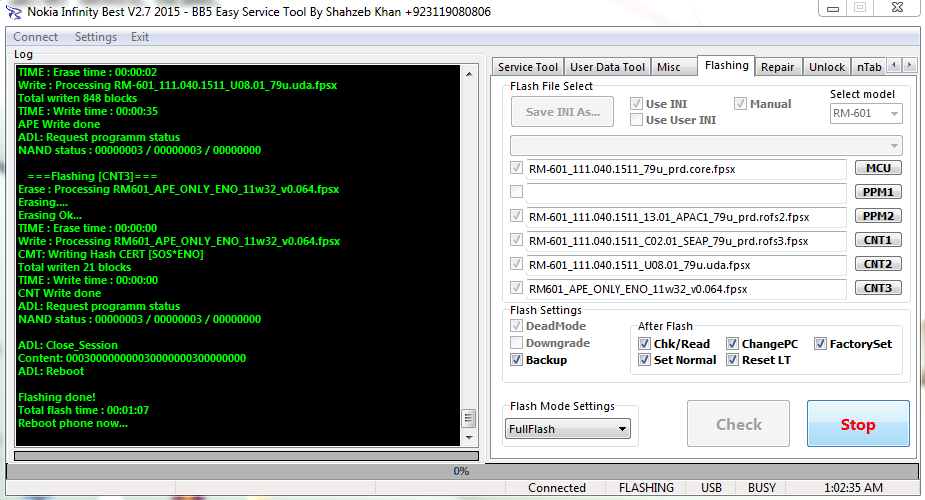Viewport: 925px width, 500px height.
Task: Switch to the Unlock tab
Action: (x=826, y=67)
